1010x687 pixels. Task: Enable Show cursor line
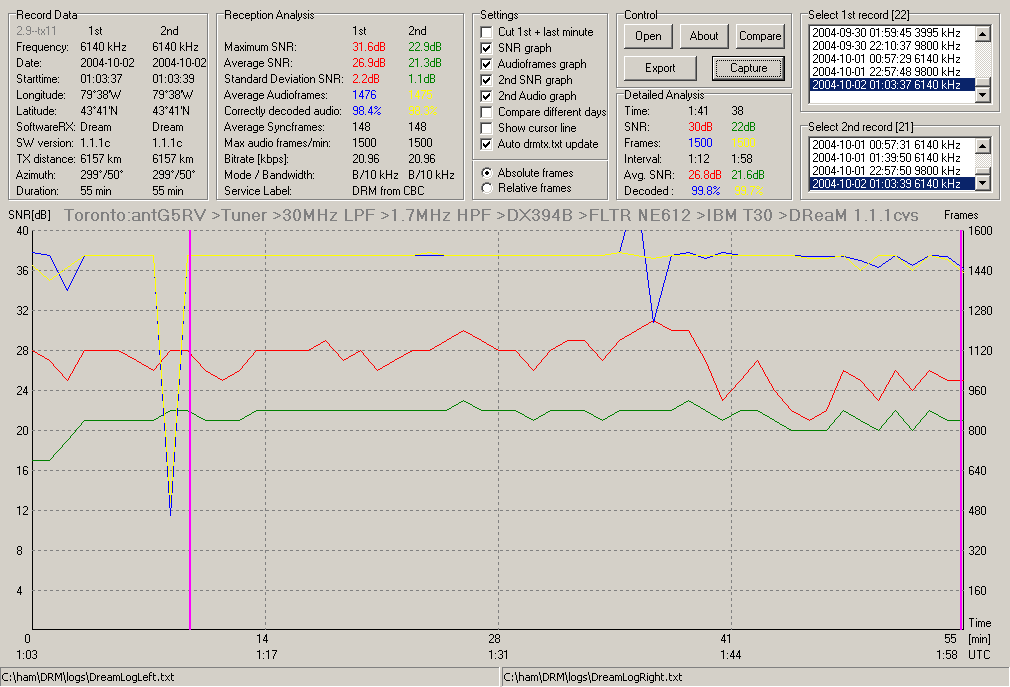pyautogui.click(x=487, y=127)
